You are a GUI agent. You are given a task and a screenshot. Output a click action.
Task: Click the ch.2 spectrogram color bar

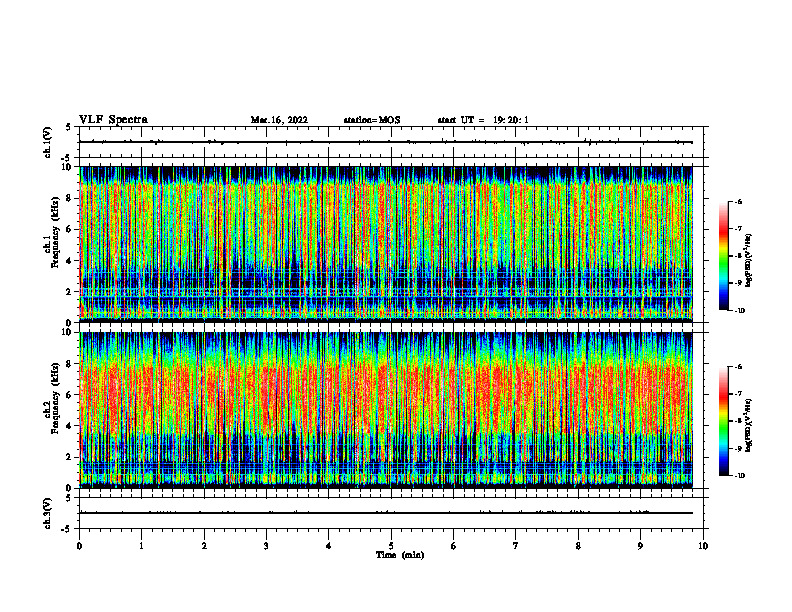(x=723, y=421)
